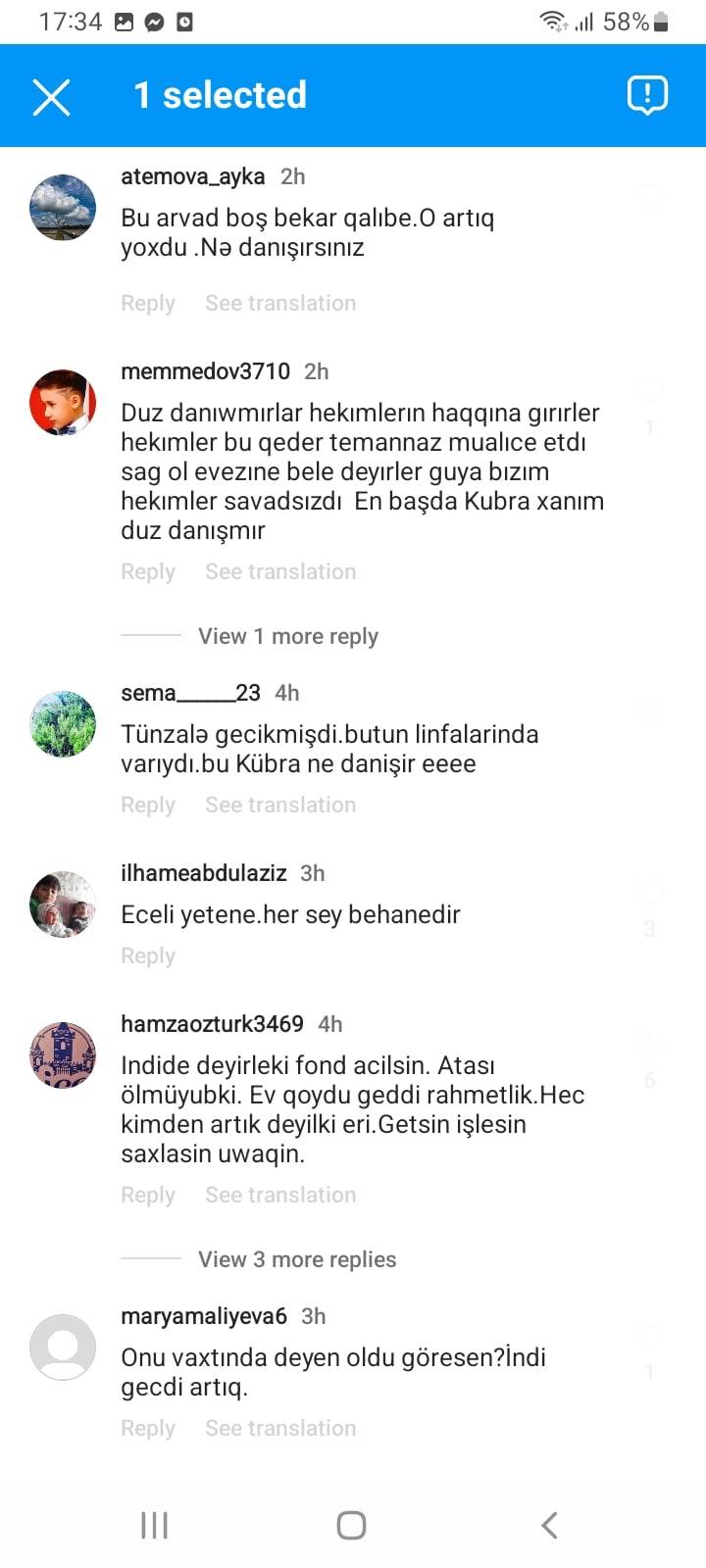This screenshot has width=706, height=1568.
Task: Open the report comment icon in header
Action: (647, 95)
